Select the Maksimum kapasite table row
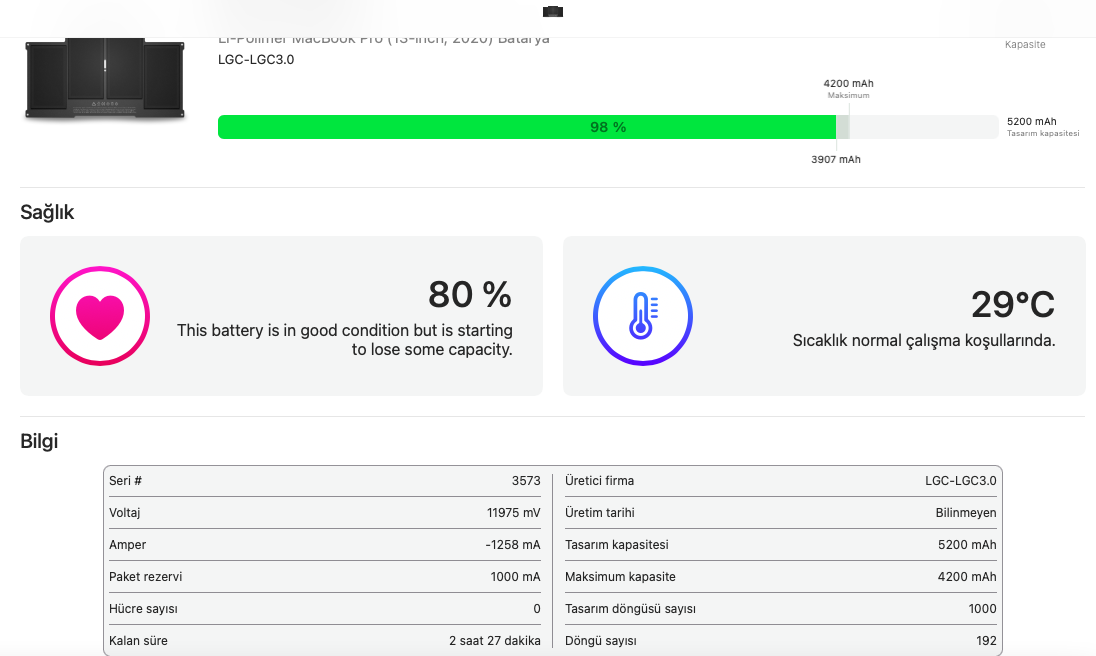The width and height of the screenshot is (1096, 656). [x=780, y=577]
